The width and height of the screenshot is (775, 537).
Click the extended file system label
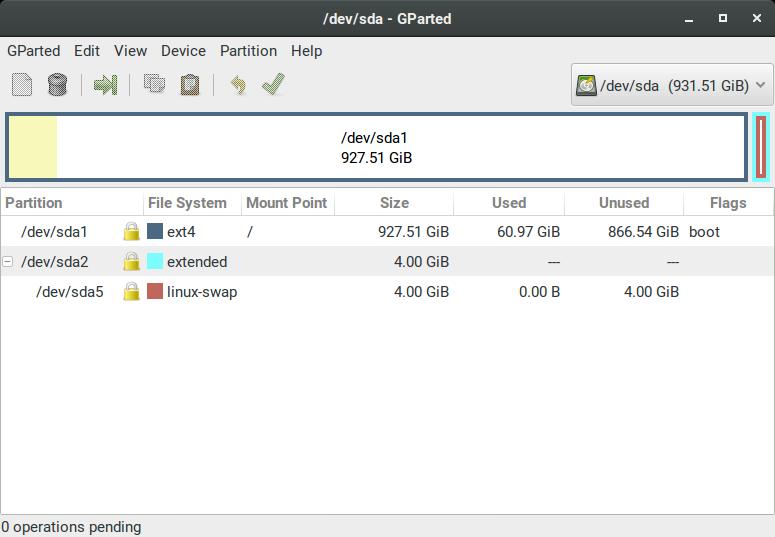tap(197, 262)
